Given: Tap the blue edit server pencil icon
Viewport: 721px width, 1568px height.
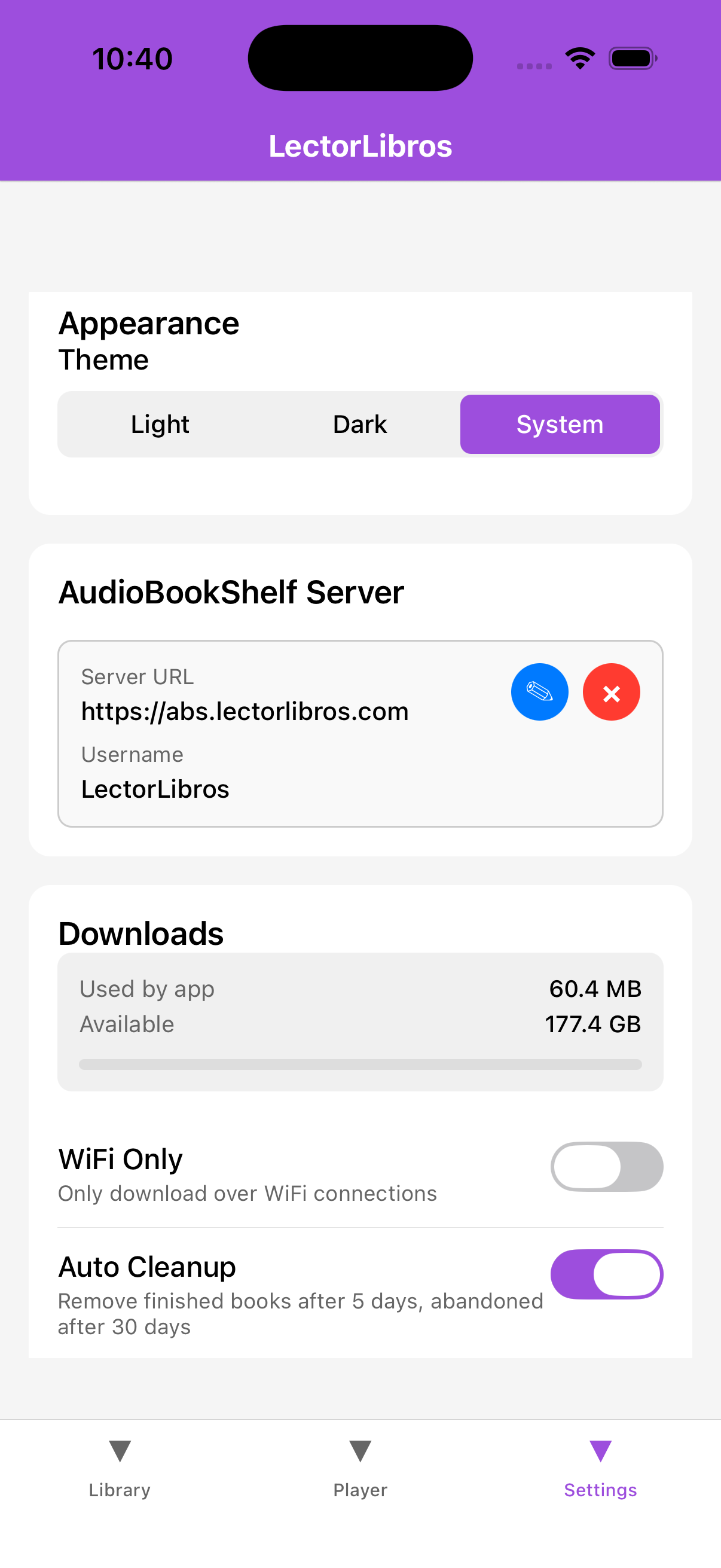Looking at the screenshot, I should pos(539,692).
